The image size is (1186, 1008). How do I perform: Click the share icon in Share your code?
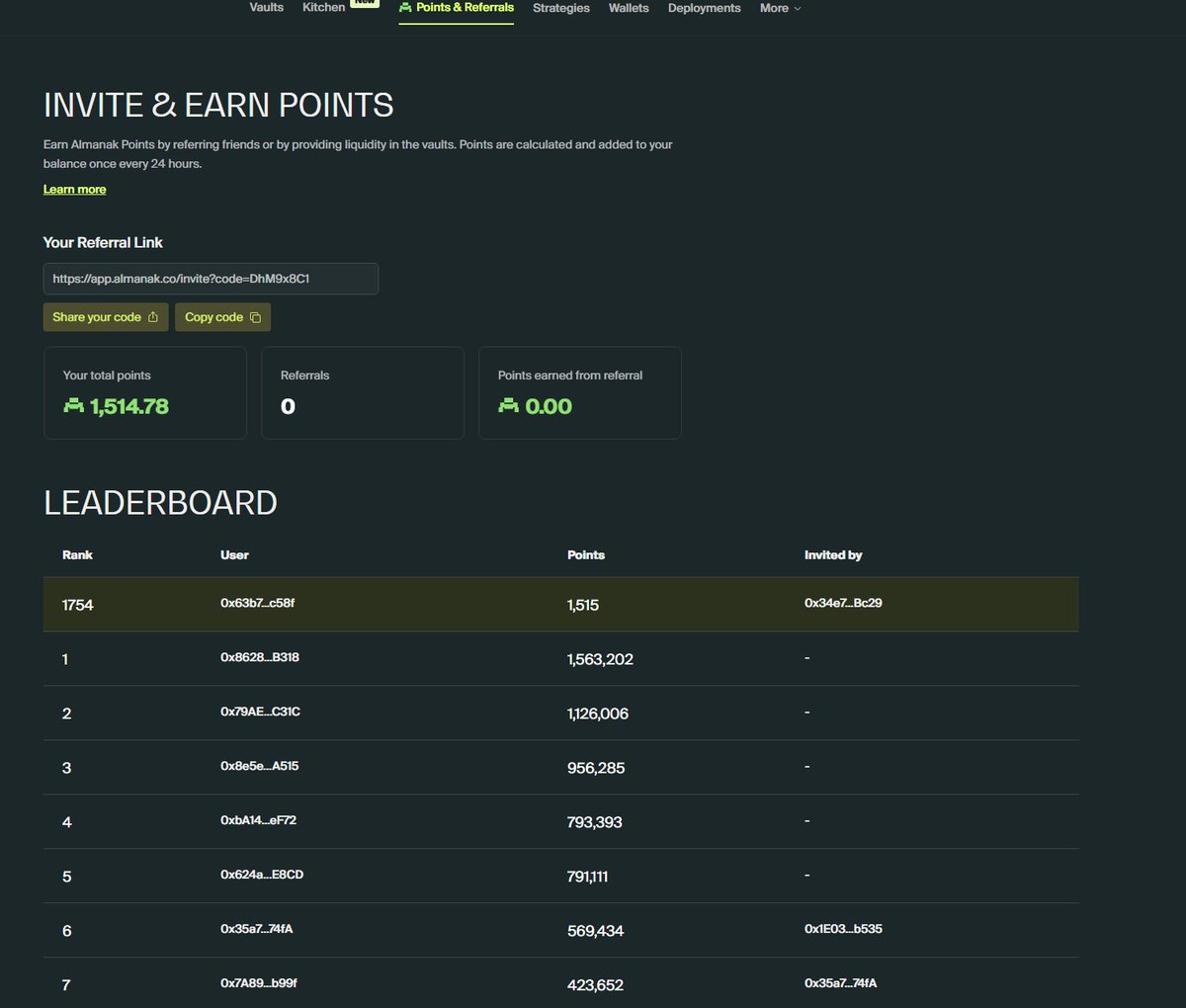point(153,317)
